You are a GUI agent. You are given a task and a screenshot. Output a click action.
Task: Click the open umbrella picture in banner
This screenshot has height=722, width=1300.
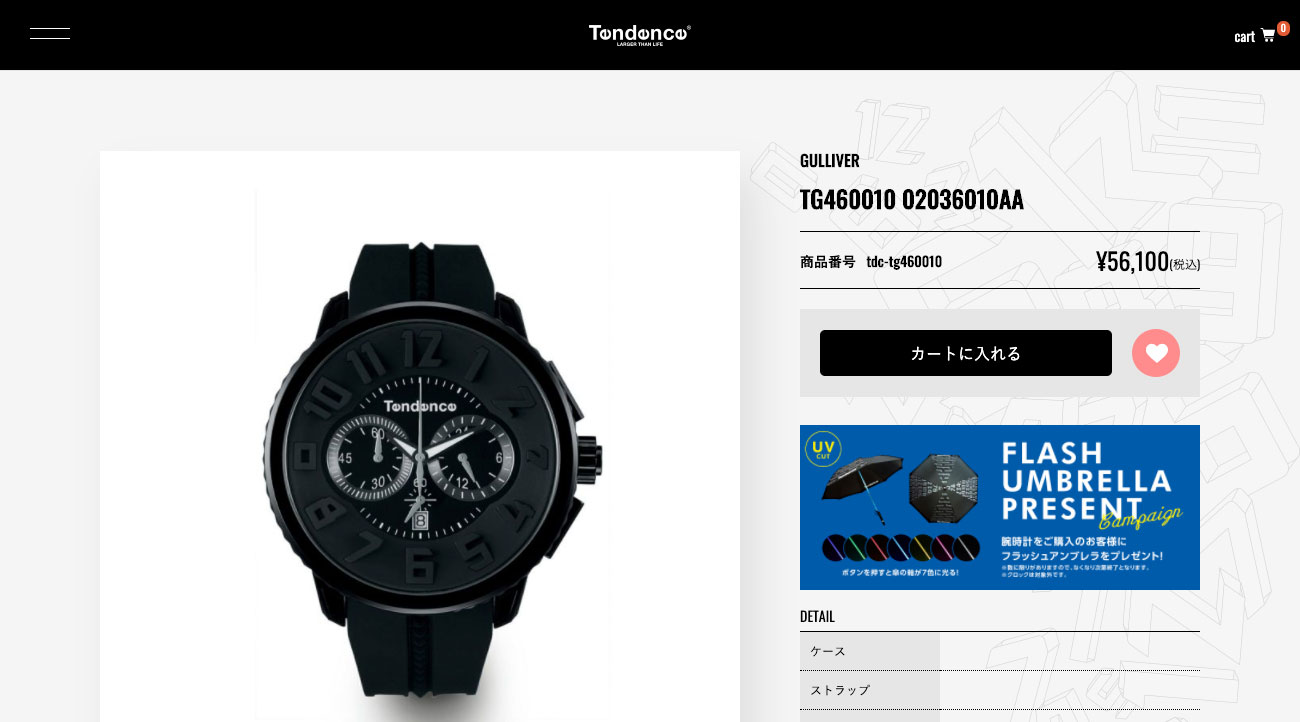pyautogui.click(x=944, y=488)
